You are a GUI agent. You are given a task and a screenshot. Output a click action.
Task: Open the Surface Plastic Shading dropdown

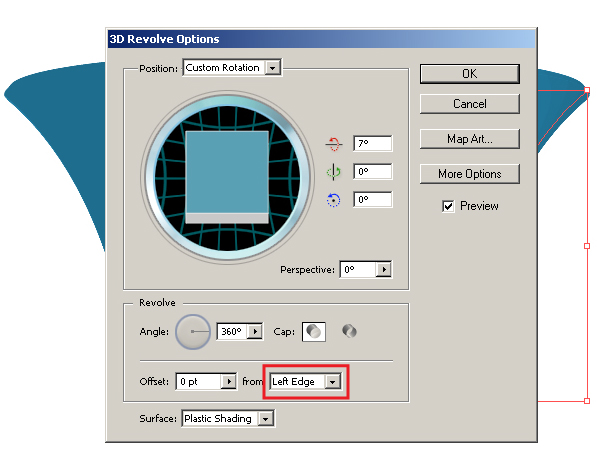(x=228, y=419)
